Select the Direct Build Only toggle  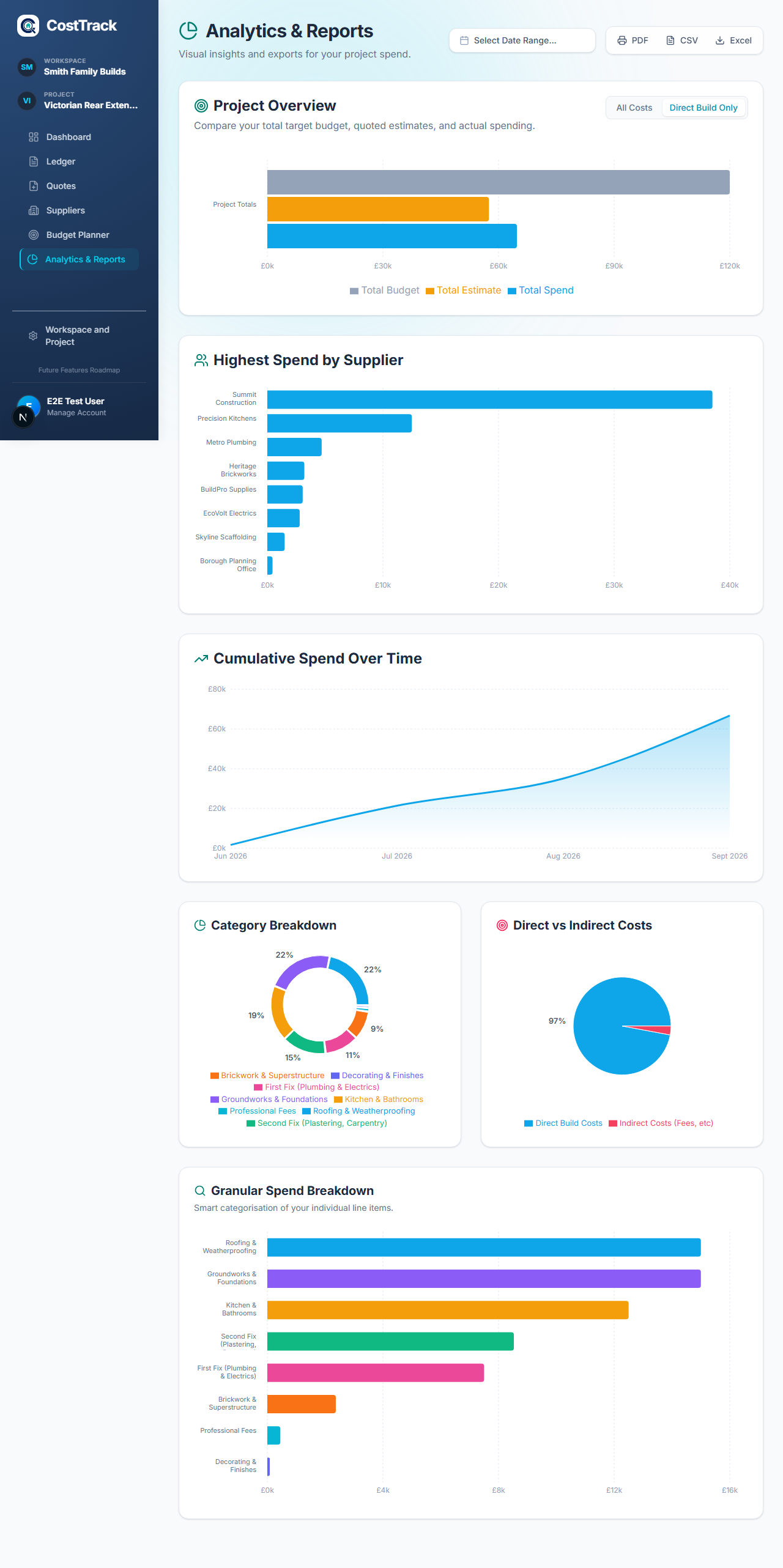point(703,108)
